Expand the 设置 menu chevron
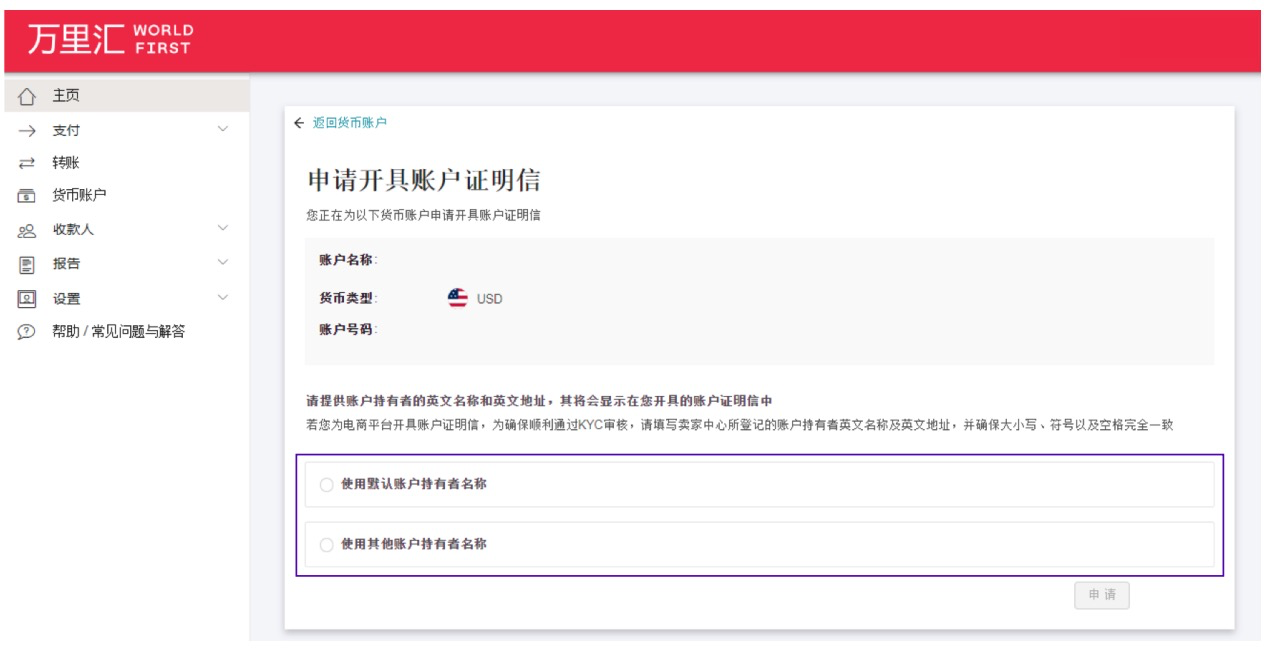The width and height of the screenshot is (1269, 650). [x=223, y=297]
